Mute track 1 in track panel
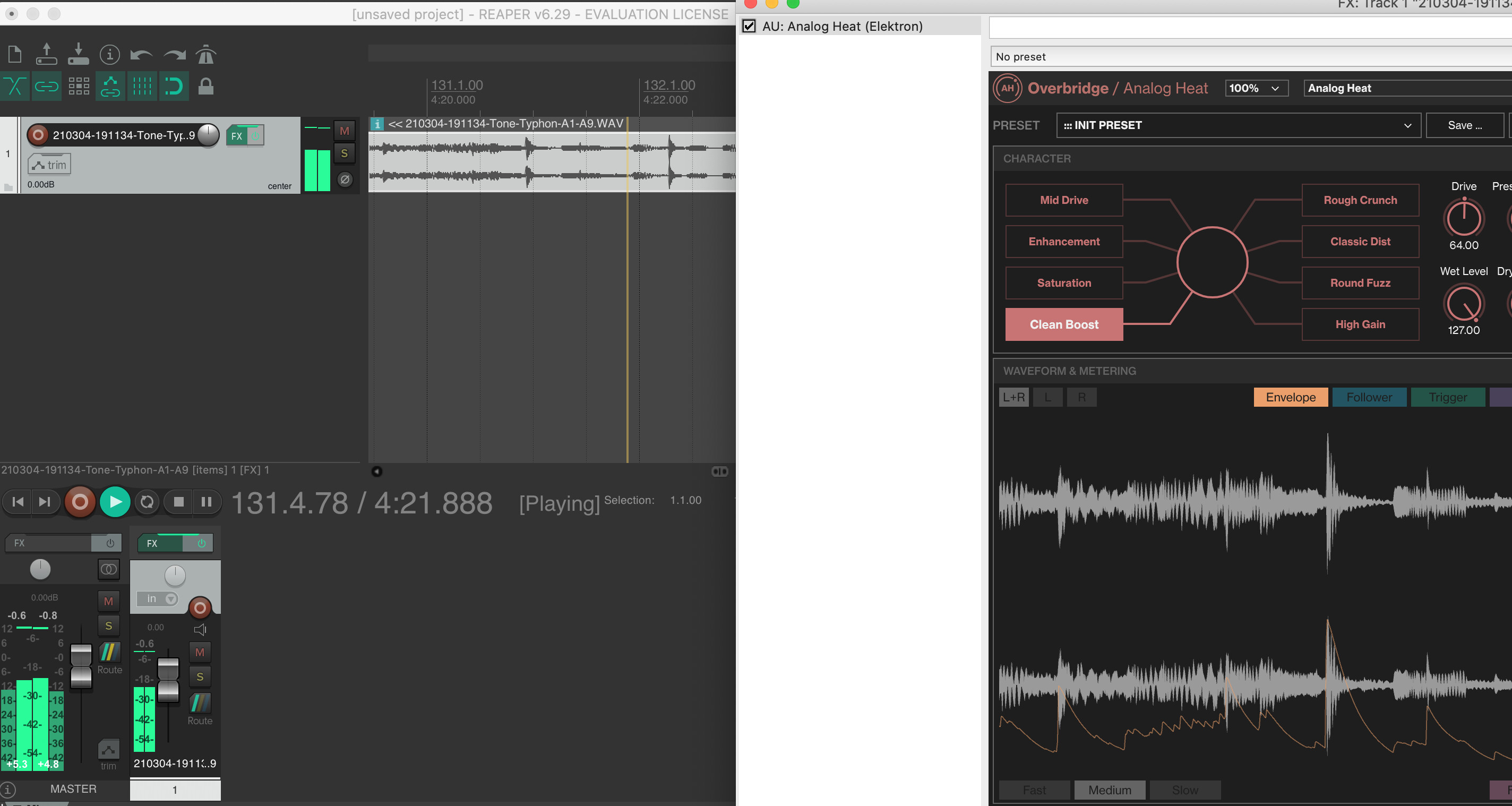The width and height of the screenshot is (1512, 806). (345, 131)
